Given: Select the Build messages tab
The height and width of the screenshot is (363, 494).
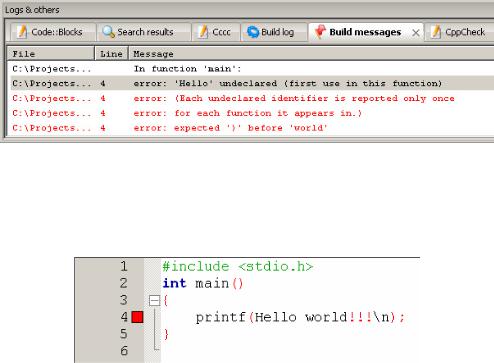Looking at the screenshot, I should coord(366,32).
